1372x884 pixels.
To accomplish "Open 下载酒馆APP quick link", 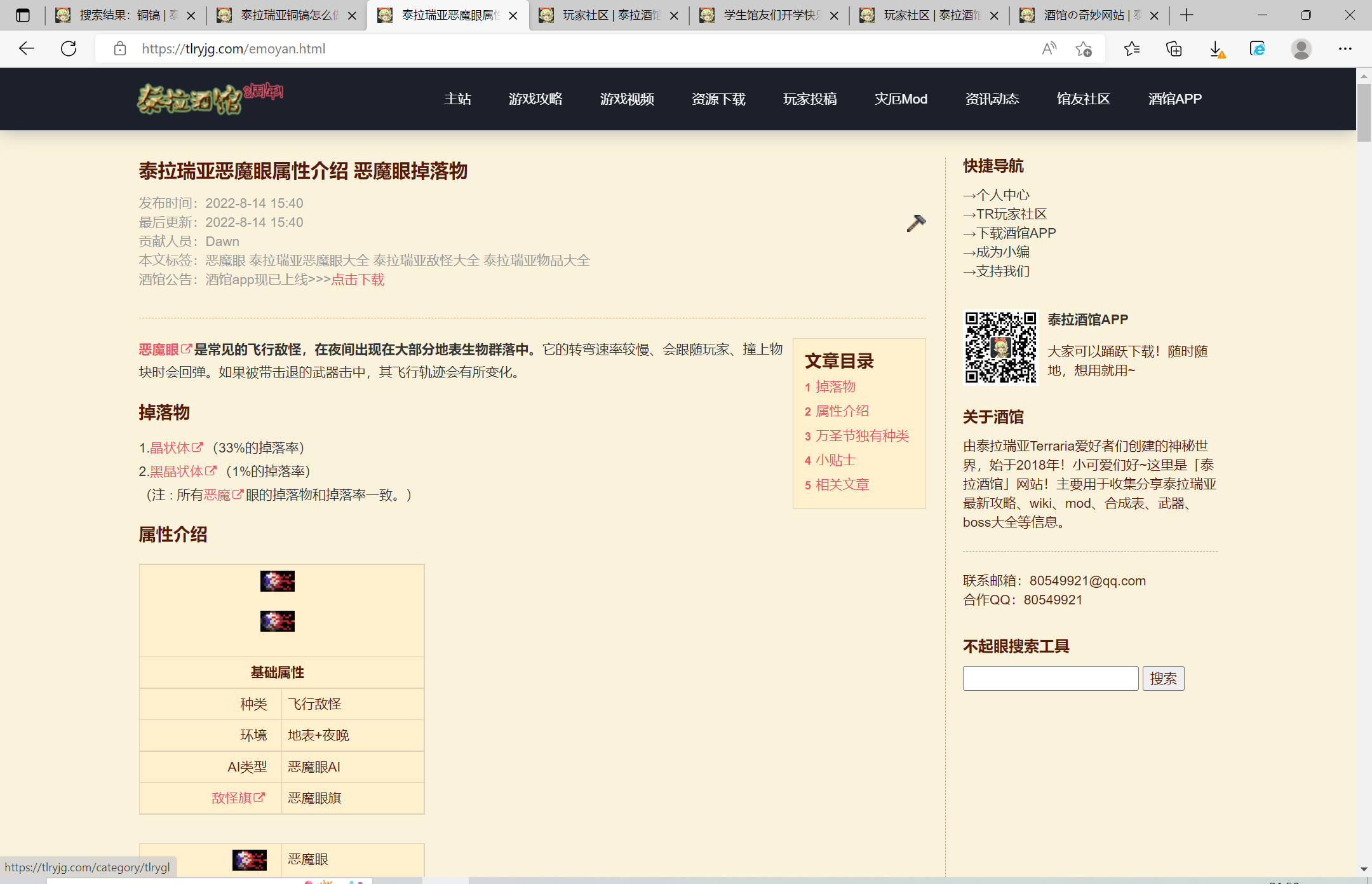I will [x=1009, y=233].
